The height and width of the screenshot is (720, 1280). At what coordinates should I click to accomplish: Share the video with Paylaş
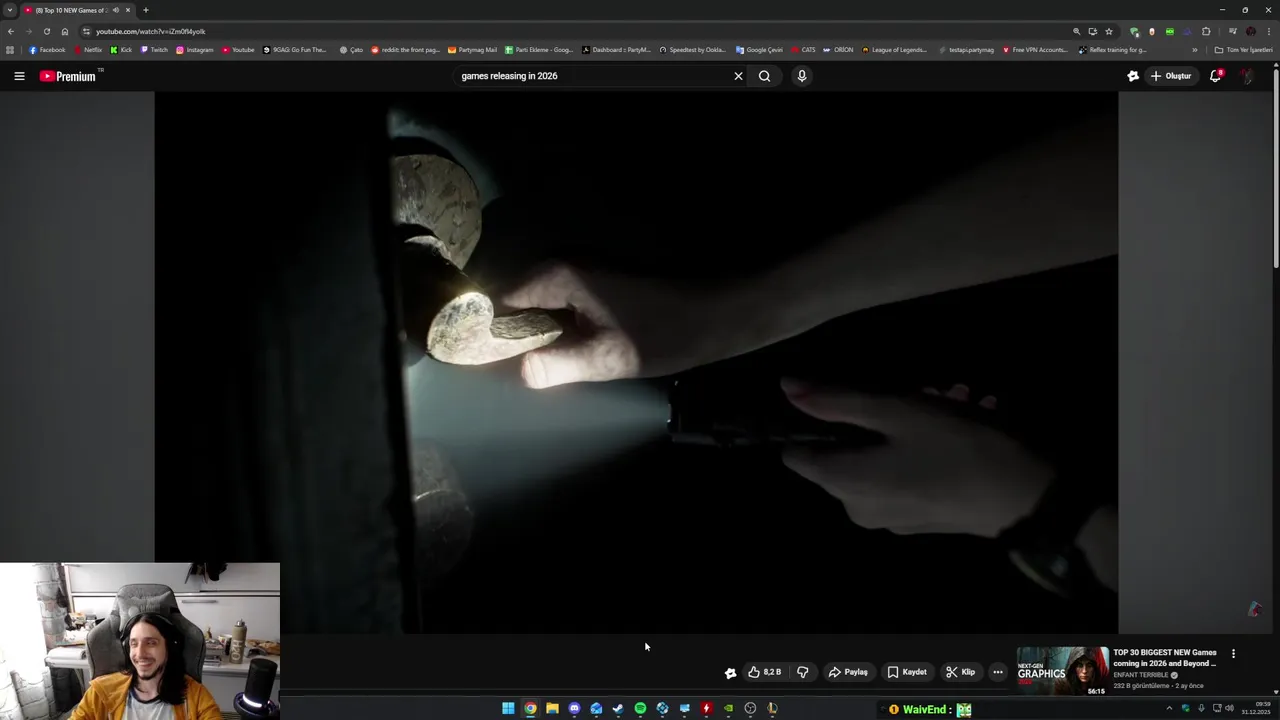coord(848,672)
